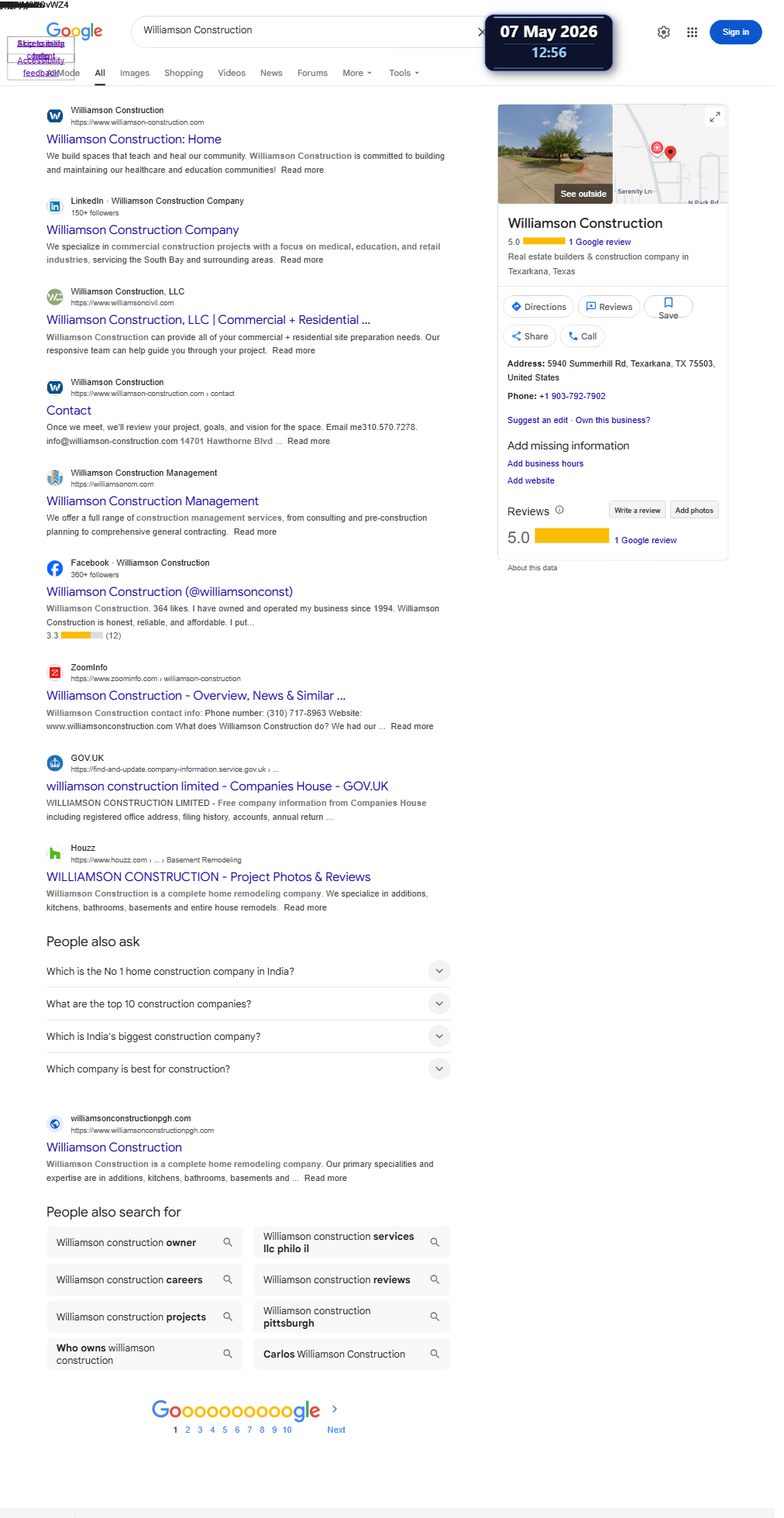784x1518 pixels.
Task: Open Google settings gear icon
Action: pyautogui.click(x=663, y=33)
